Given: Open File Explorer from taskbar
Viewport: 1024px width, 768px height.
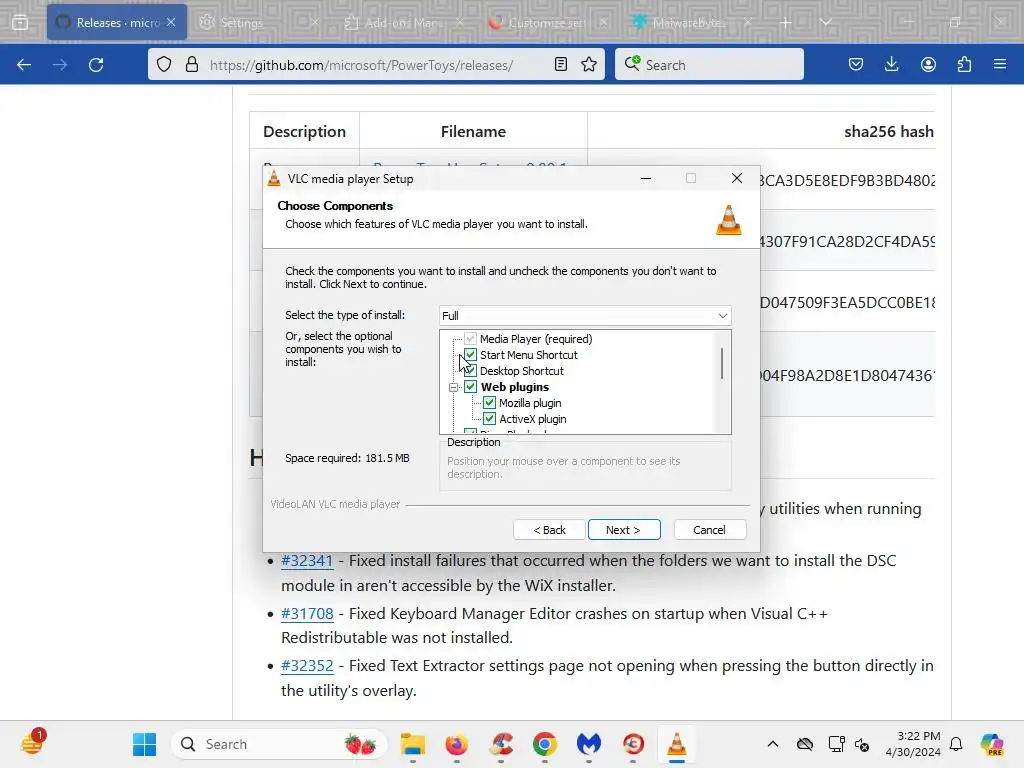Looking at the screenshot, I should click(x=413, y=744).
